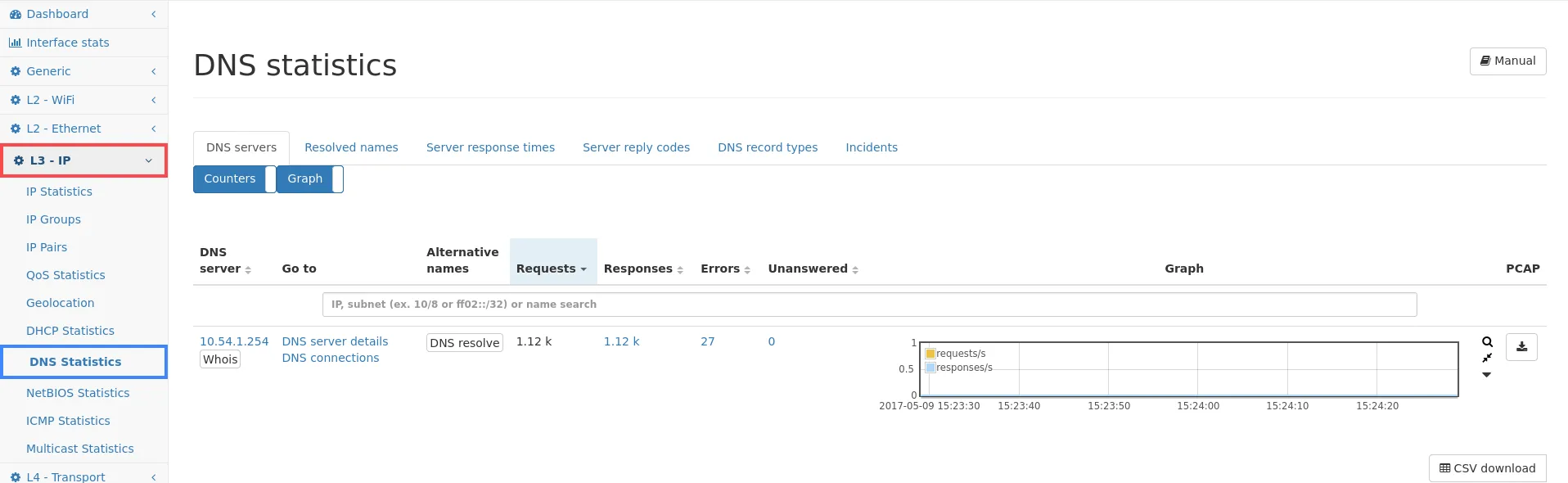Select the DNS servers tab
The height and width of the screenshot is (483, 1568).
[241, 147]
